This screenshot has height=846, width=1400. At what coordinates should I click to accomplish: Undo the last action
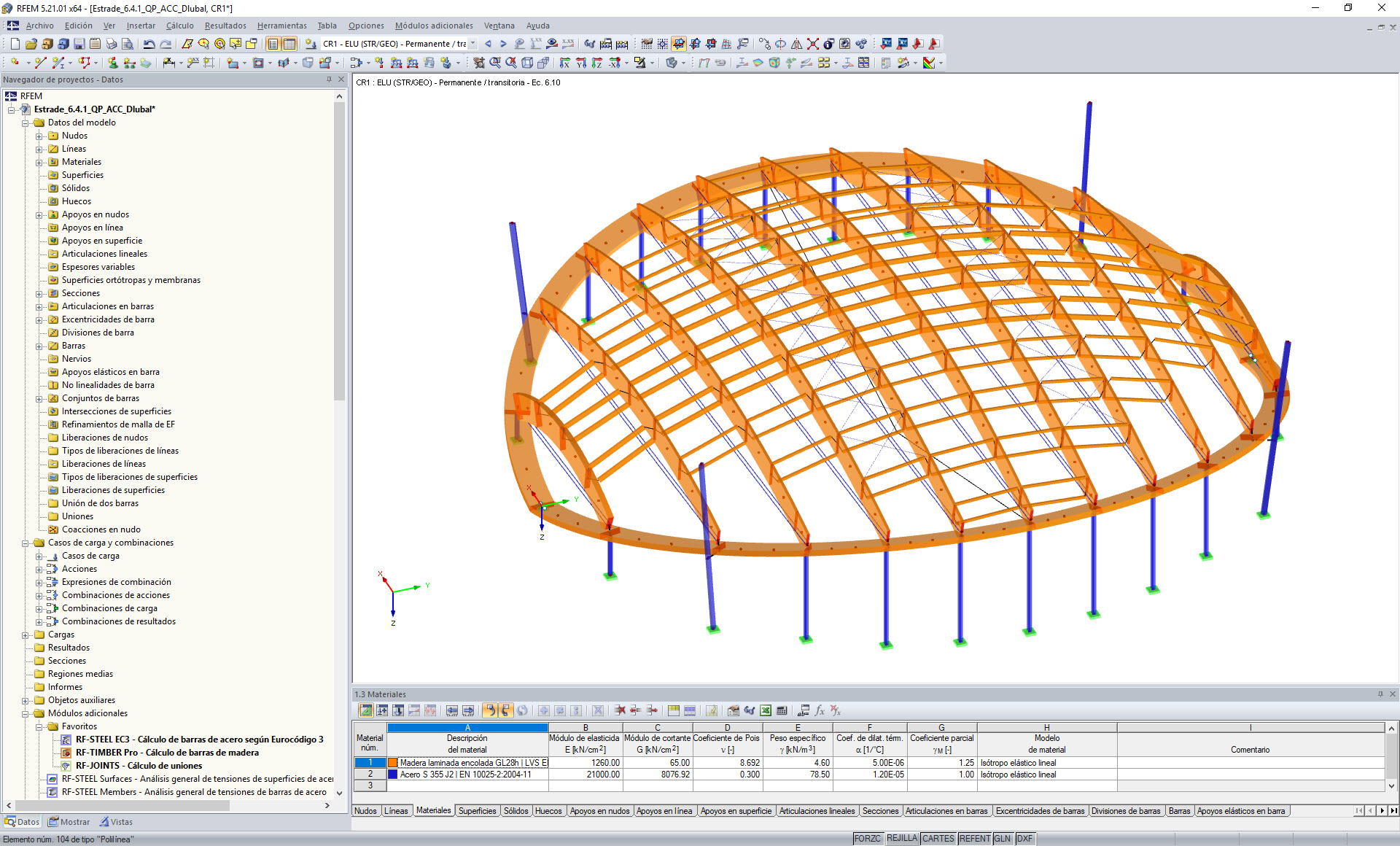coord(148,44)
